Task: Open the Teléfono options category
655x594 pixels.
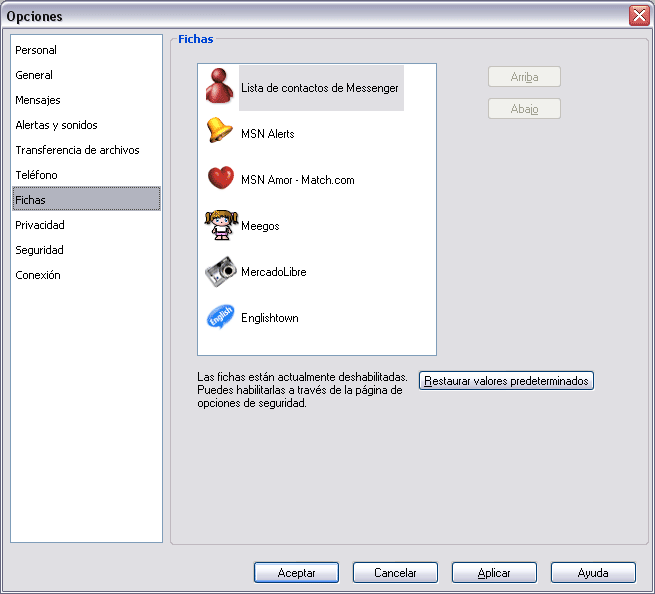Action: pyautogui.click(x=86, y=175)
